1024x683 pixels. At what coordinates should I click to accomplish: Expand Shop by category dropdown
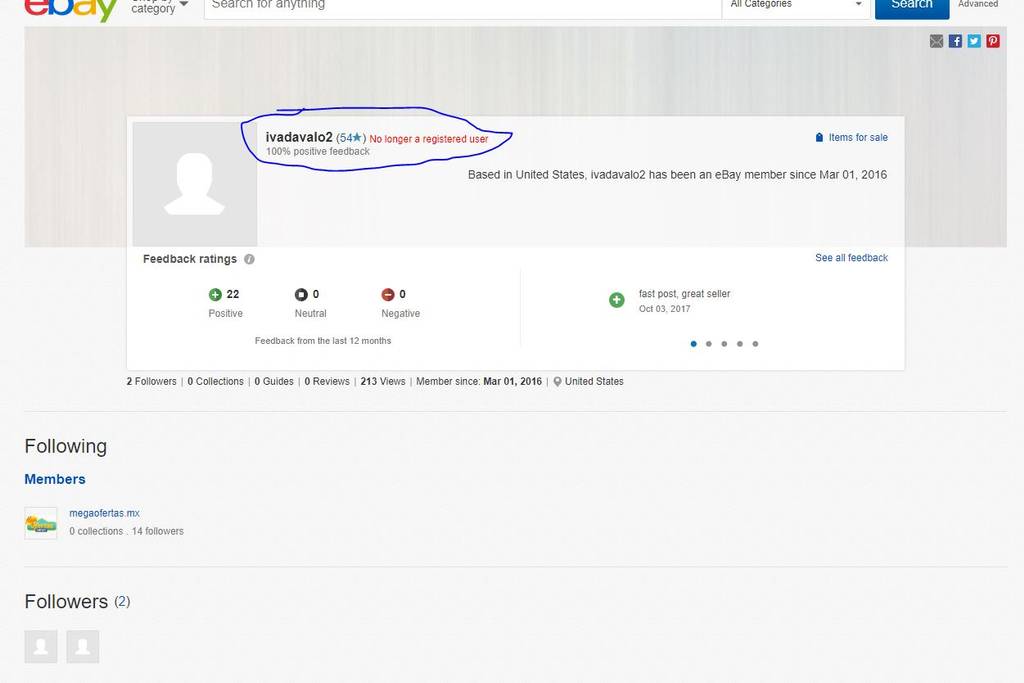pos(159,7)
